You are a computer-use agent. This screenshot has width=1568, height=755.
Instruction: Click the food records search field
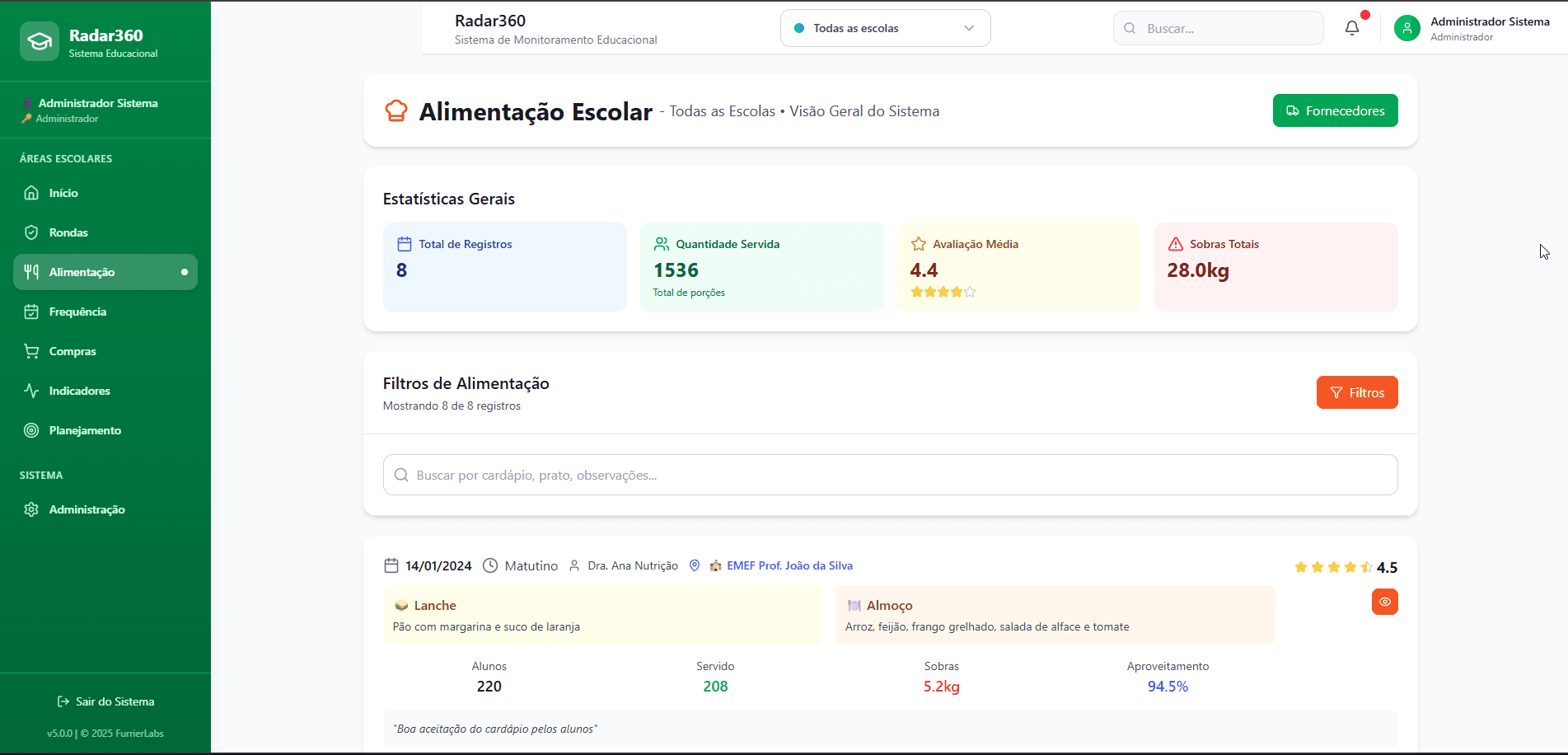[890, 475]
